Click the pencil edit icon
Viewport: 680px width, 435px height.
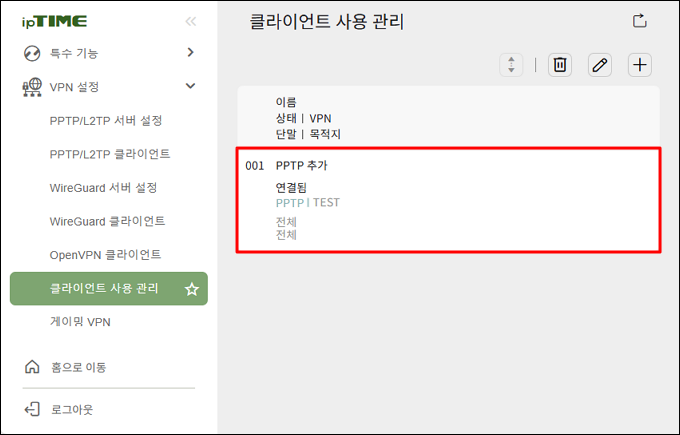coord(600,65)
